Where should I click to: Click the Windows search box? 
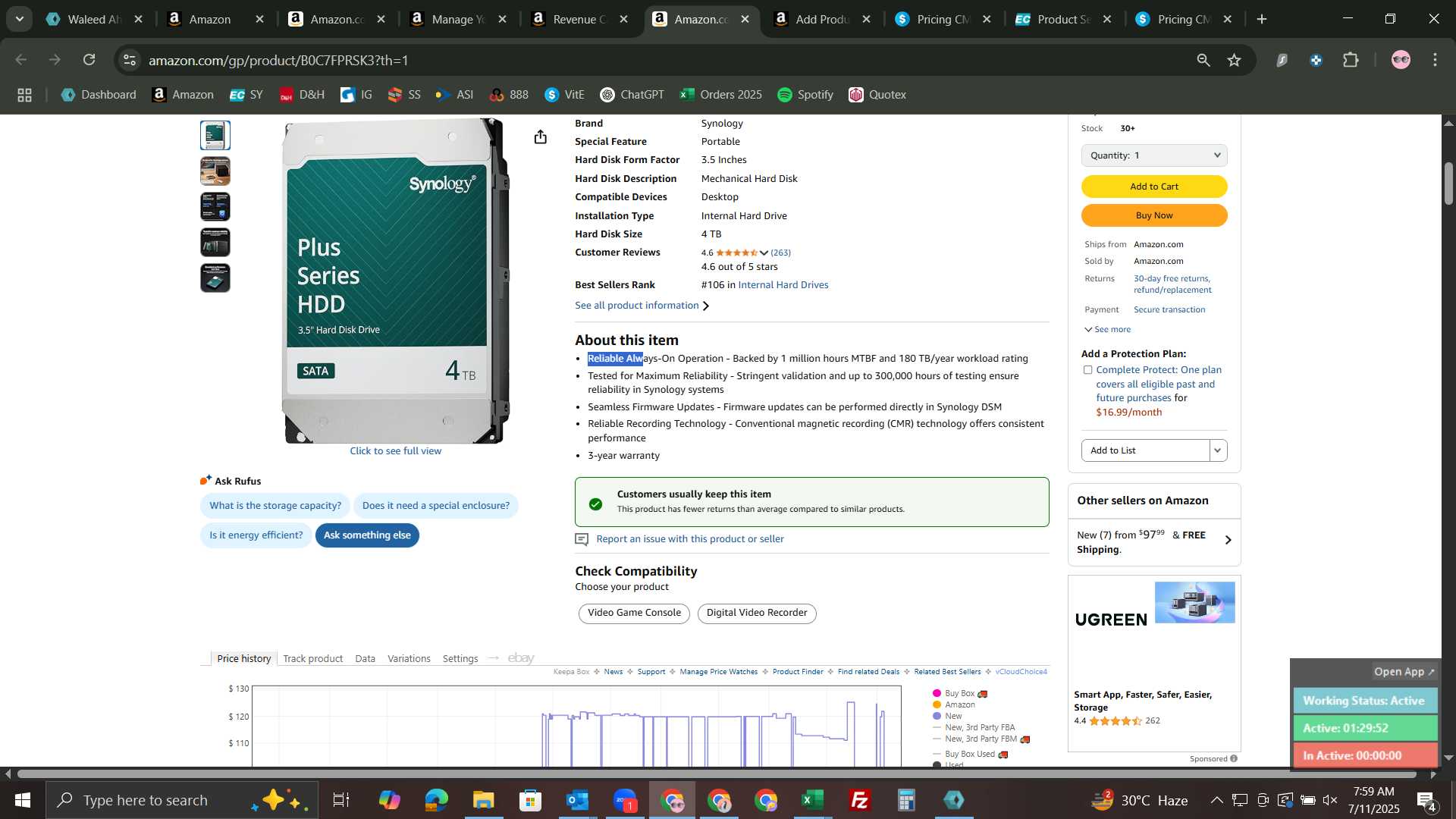[x=182, y=800]
